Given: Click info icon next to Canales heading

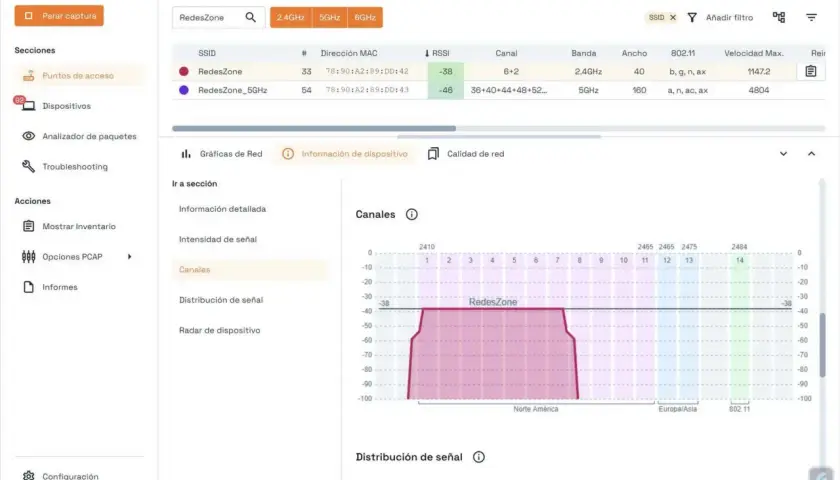Looking at the screenshot, I should (411, 214).
